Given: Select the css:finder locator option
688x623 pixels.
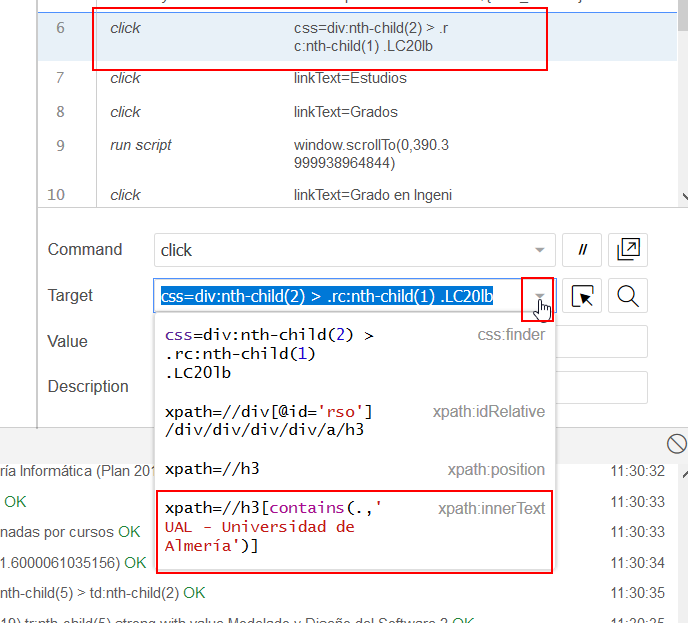Looking at the screenshot, I should click(x=355, y=354).
